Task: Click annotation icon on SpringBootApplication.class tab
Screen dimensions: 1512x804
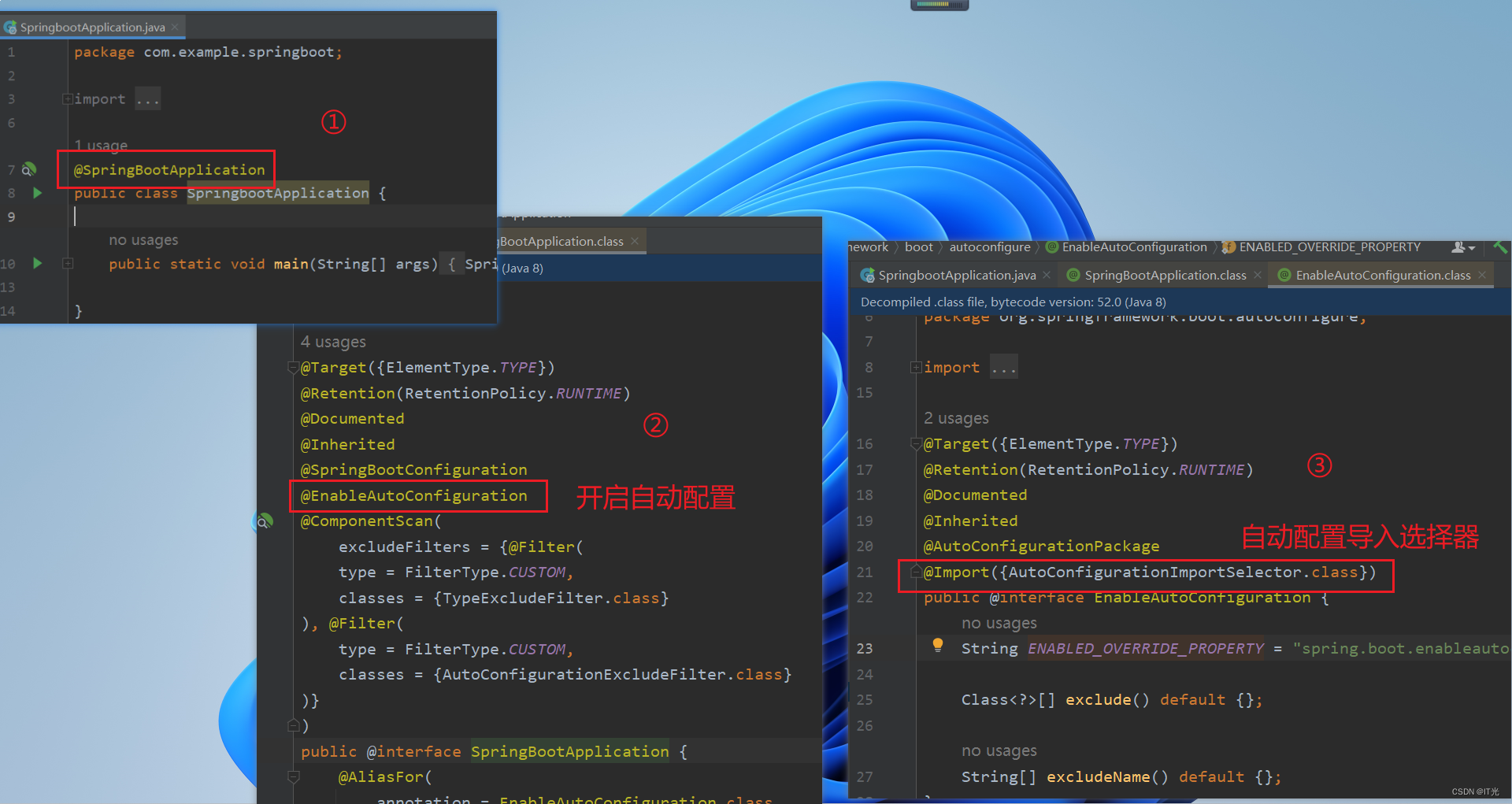Action: 1073,276
